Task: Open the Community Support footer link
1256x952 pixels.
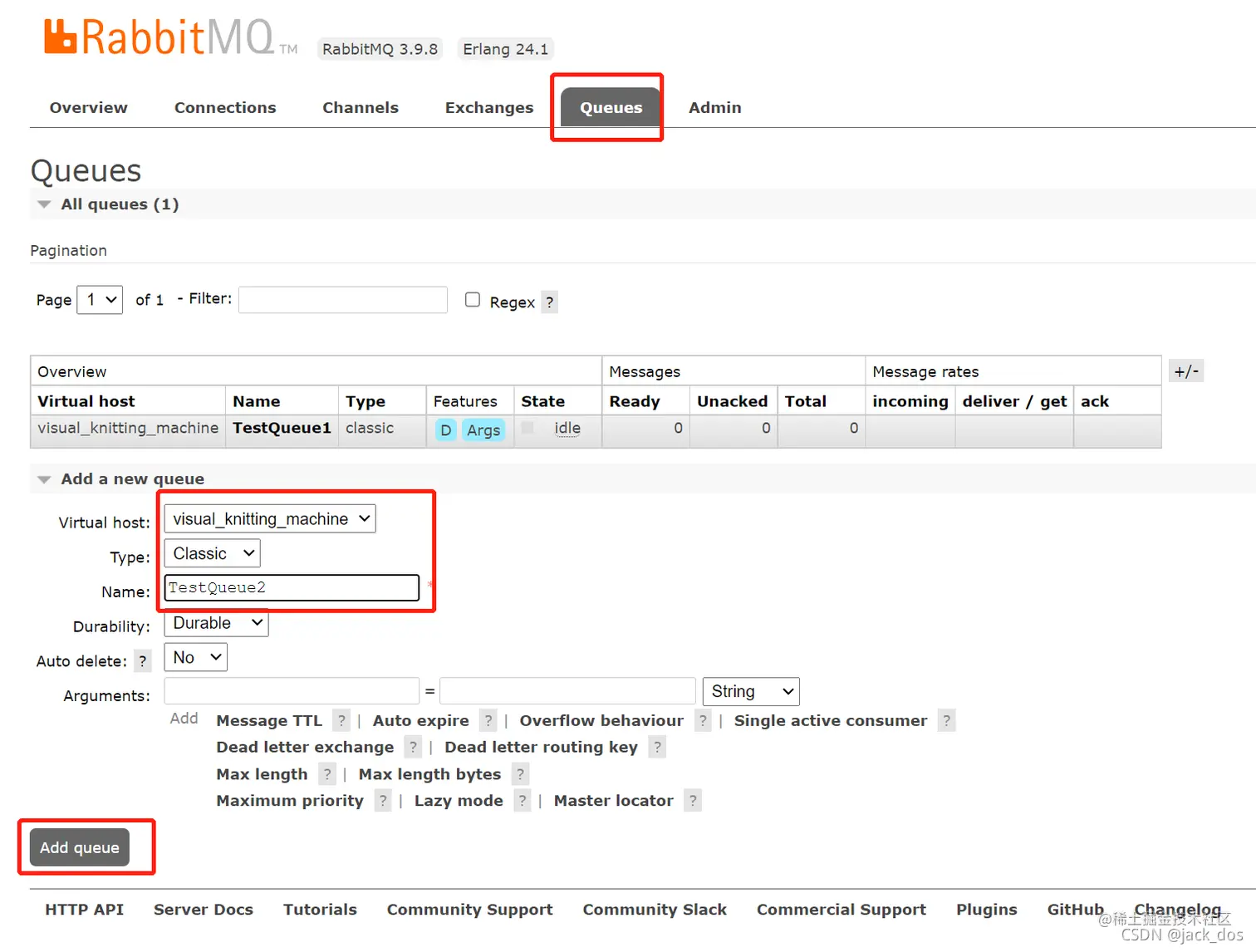Action: click(x=470, y=910)
